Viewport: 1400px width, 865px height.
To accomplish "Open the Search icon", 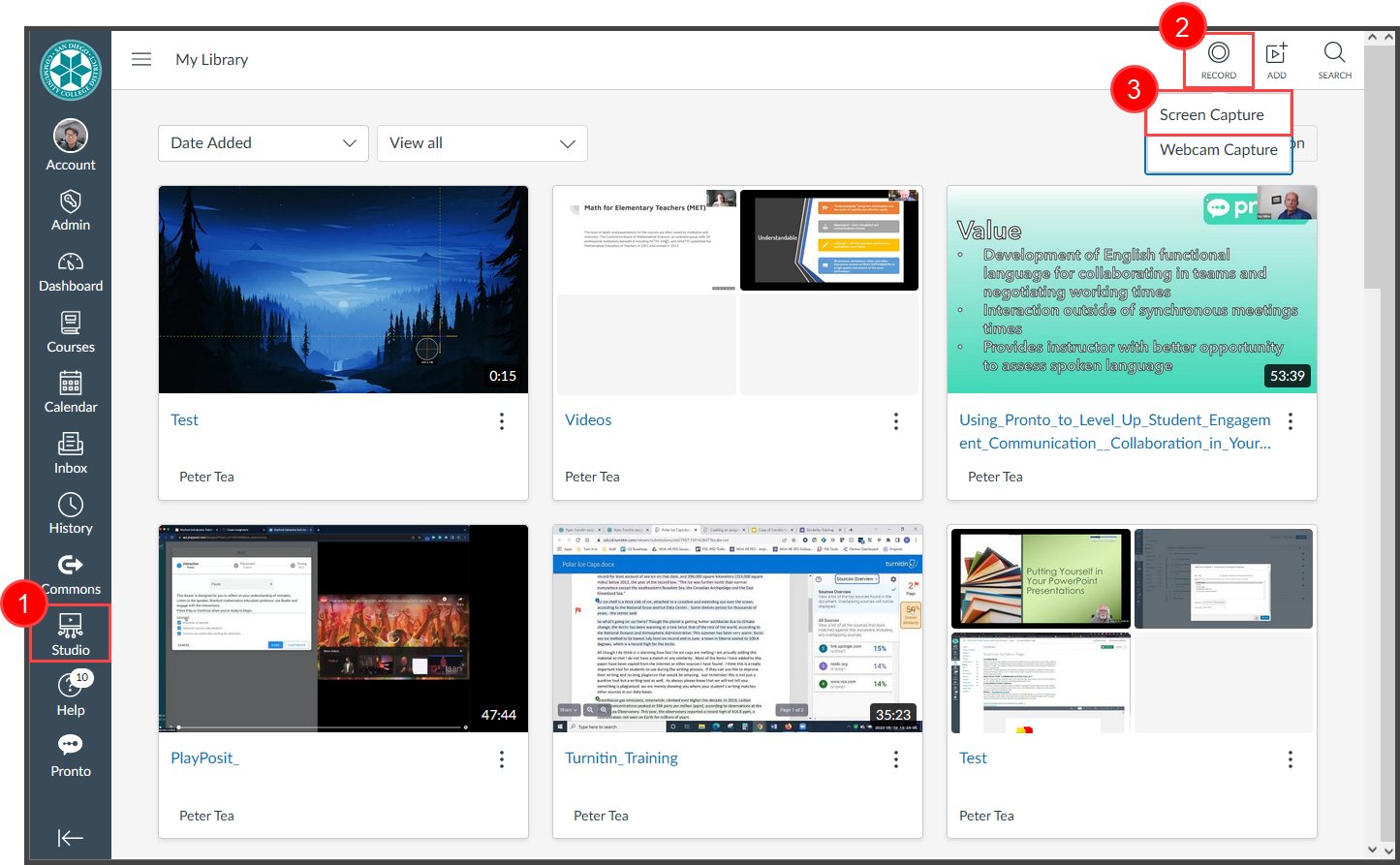I will (1334, 60).
